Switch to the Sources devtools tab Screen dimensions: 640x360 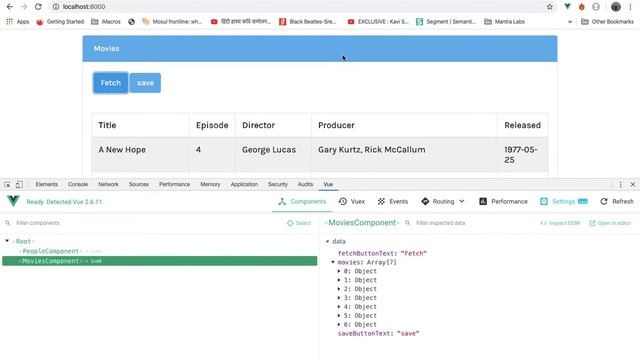(139, 184)
